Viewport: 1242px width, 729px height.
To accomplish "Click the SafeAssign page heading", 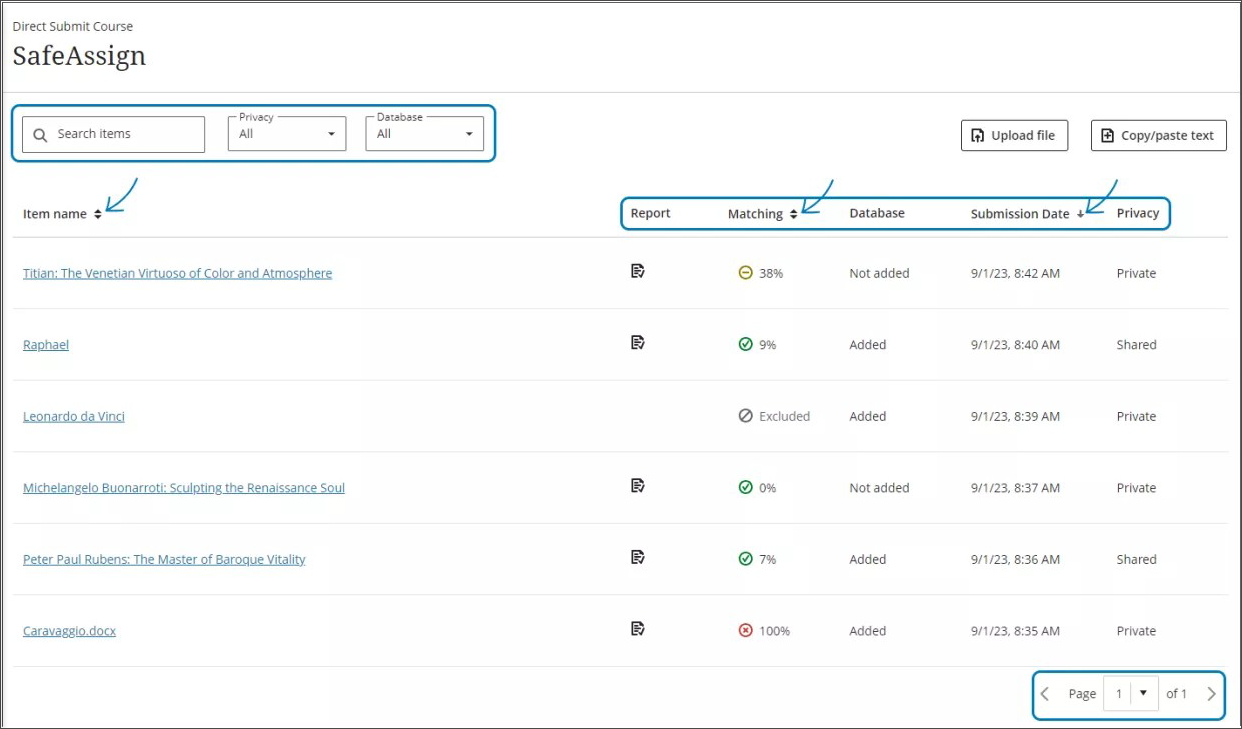I will point(79,56).
